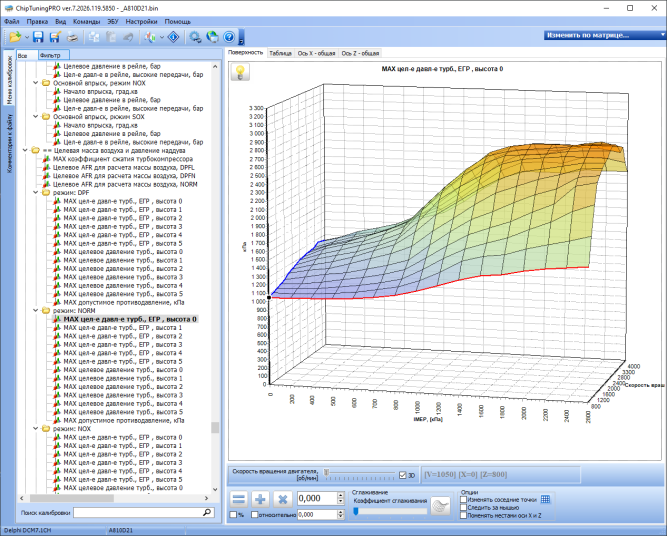Click the search magnifier icon

(207, 512)
